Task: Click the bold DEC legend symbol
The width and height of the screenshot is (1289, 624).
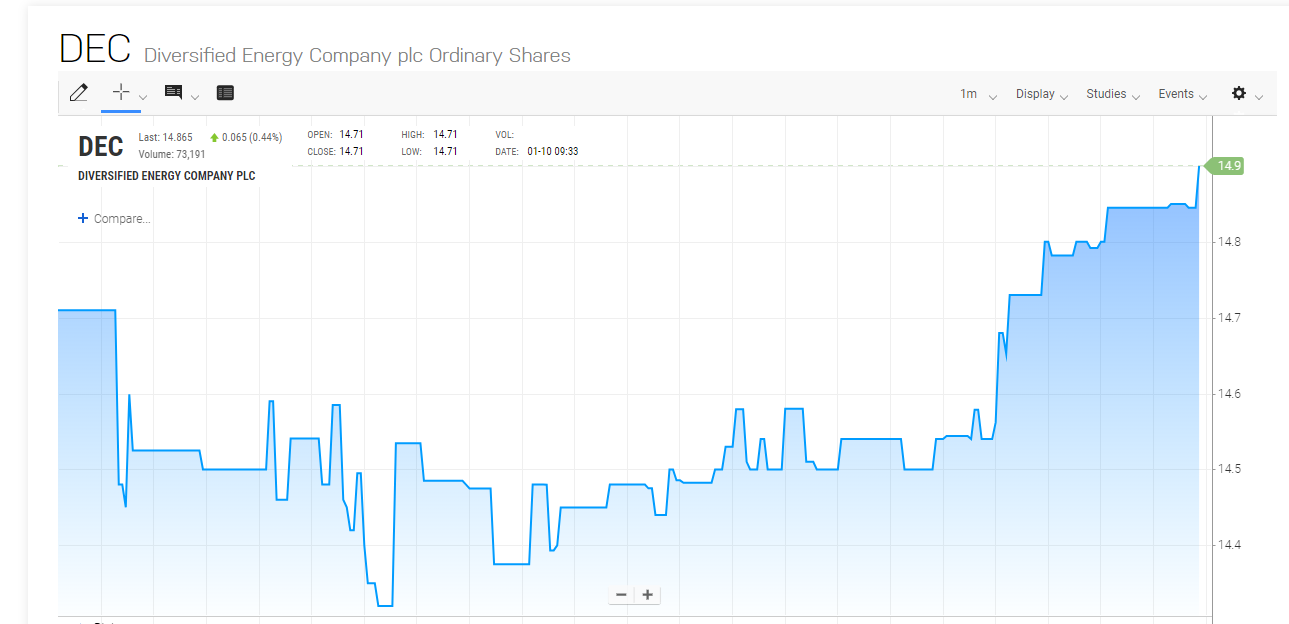Action: (101, 146)
